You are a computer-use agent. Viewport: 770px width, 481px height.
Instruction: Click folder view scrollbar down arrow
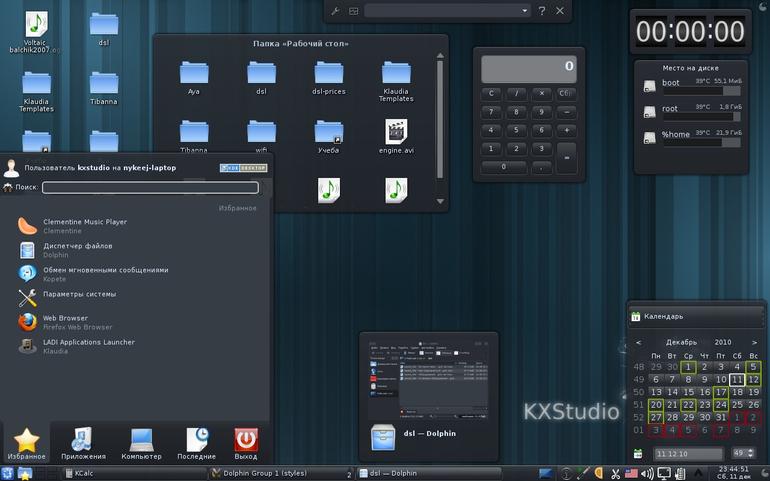point(440,201)
